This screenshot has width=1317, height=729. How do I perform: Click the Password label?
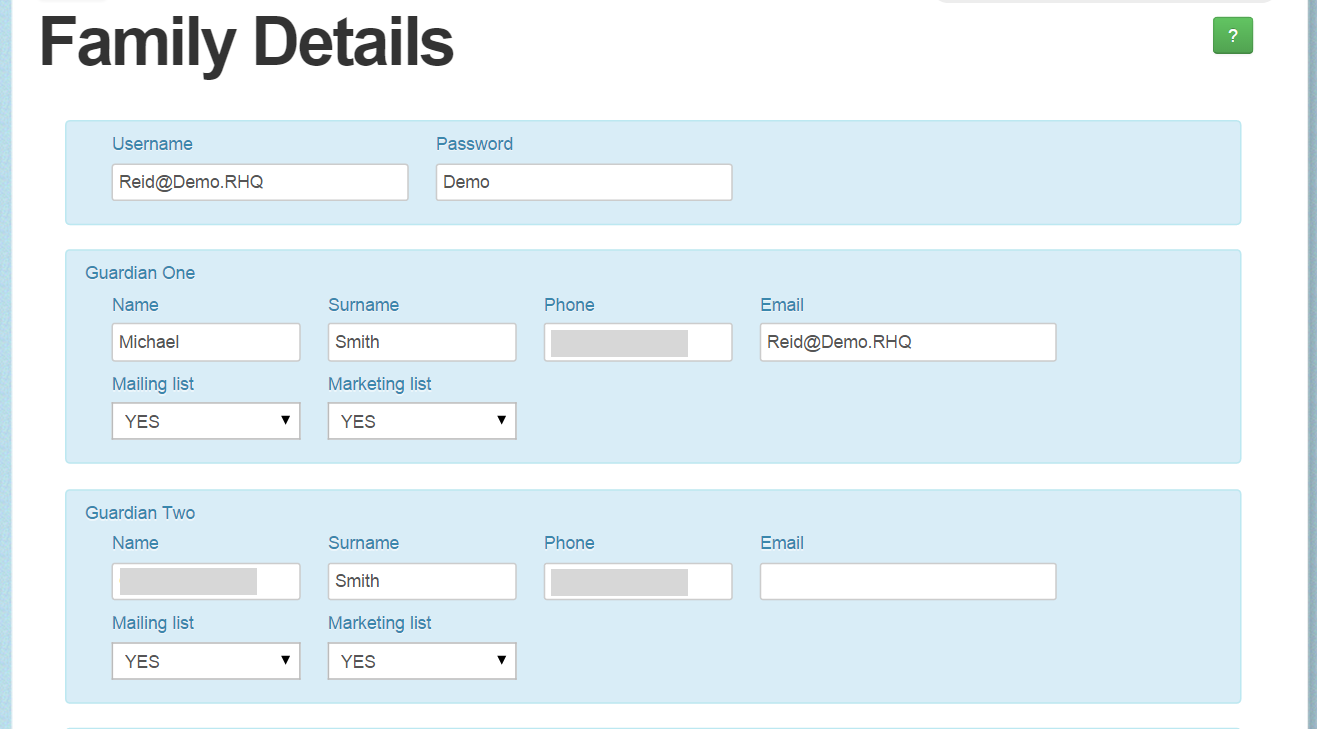(474, 144)
